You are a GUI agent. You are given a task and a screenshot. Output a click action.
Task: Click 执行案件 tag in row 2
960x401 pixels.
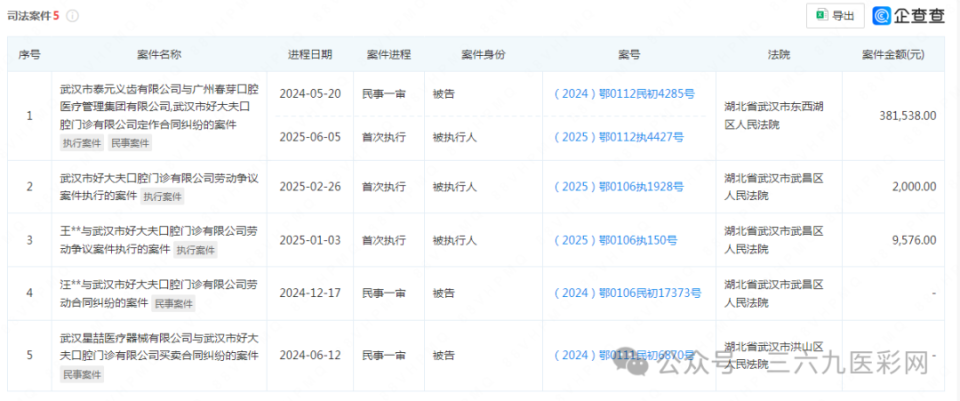coord(163,197)
